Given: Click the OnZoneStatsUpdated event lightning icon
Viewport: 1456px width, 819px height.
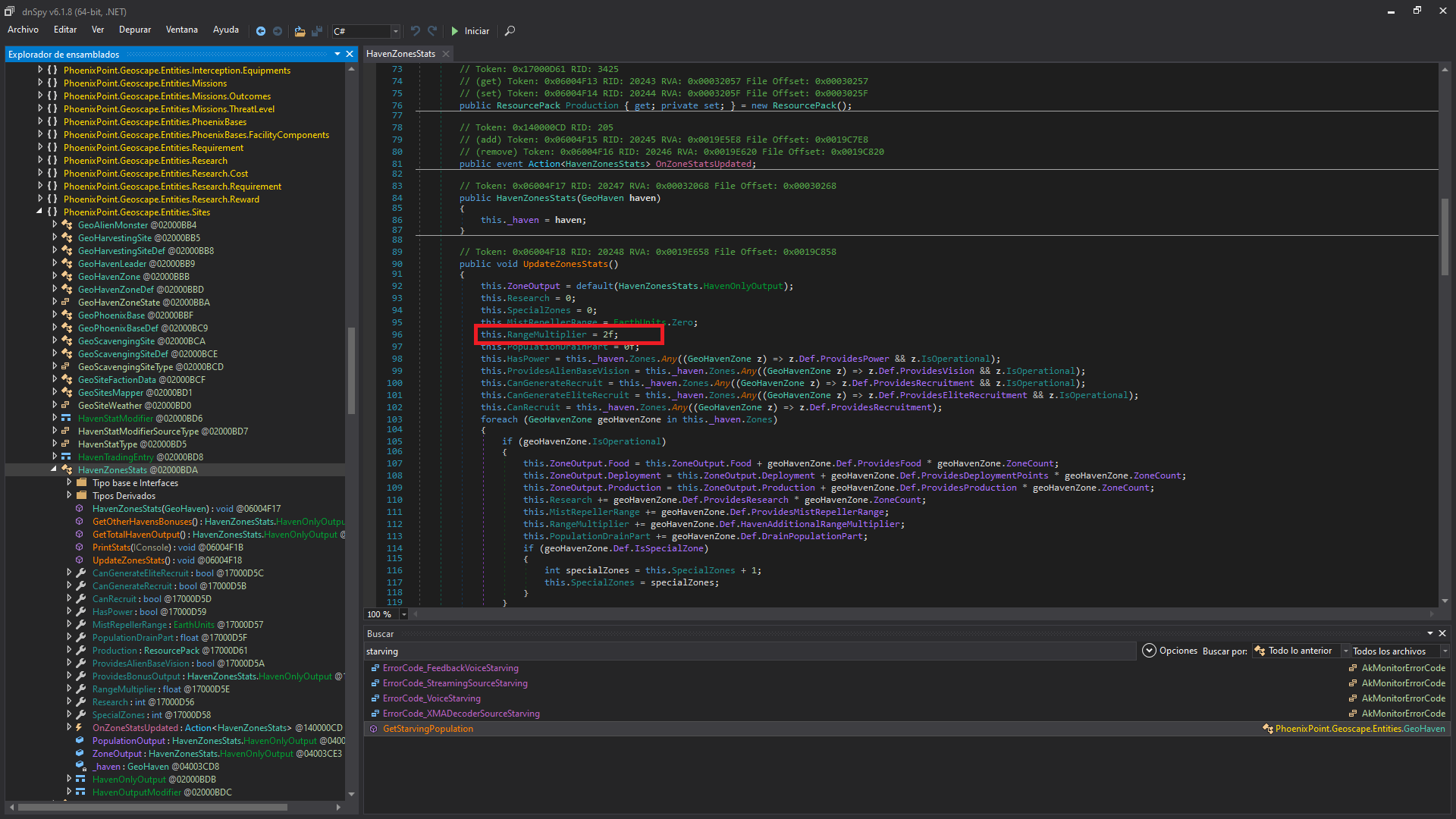Looking at the screenshot, I should tap(80, 728).
